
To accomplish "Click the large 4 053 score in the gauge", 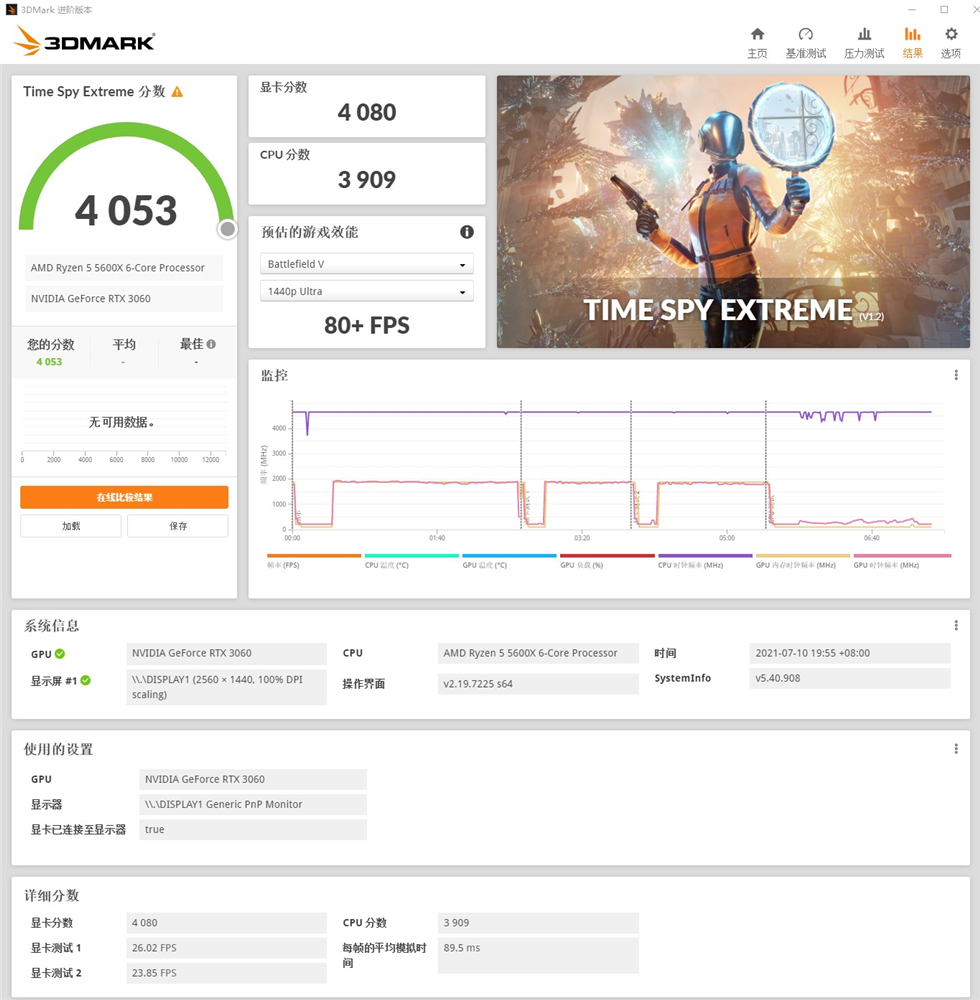I will [x=126, y=210].
